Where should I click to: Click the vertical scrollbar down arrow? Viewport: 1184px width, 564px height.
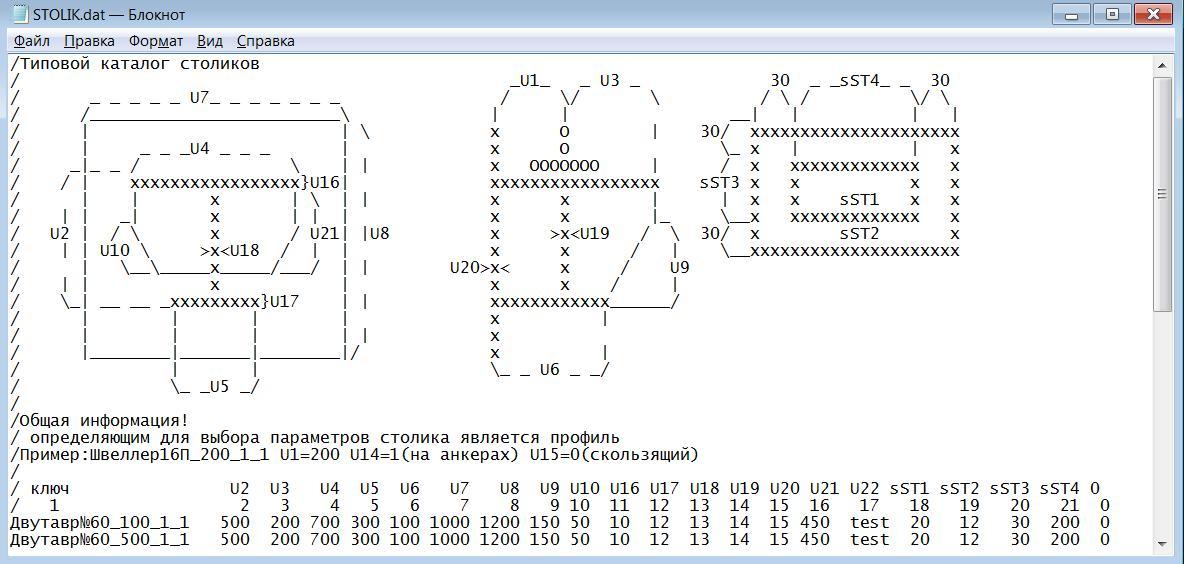point(1162,544)
